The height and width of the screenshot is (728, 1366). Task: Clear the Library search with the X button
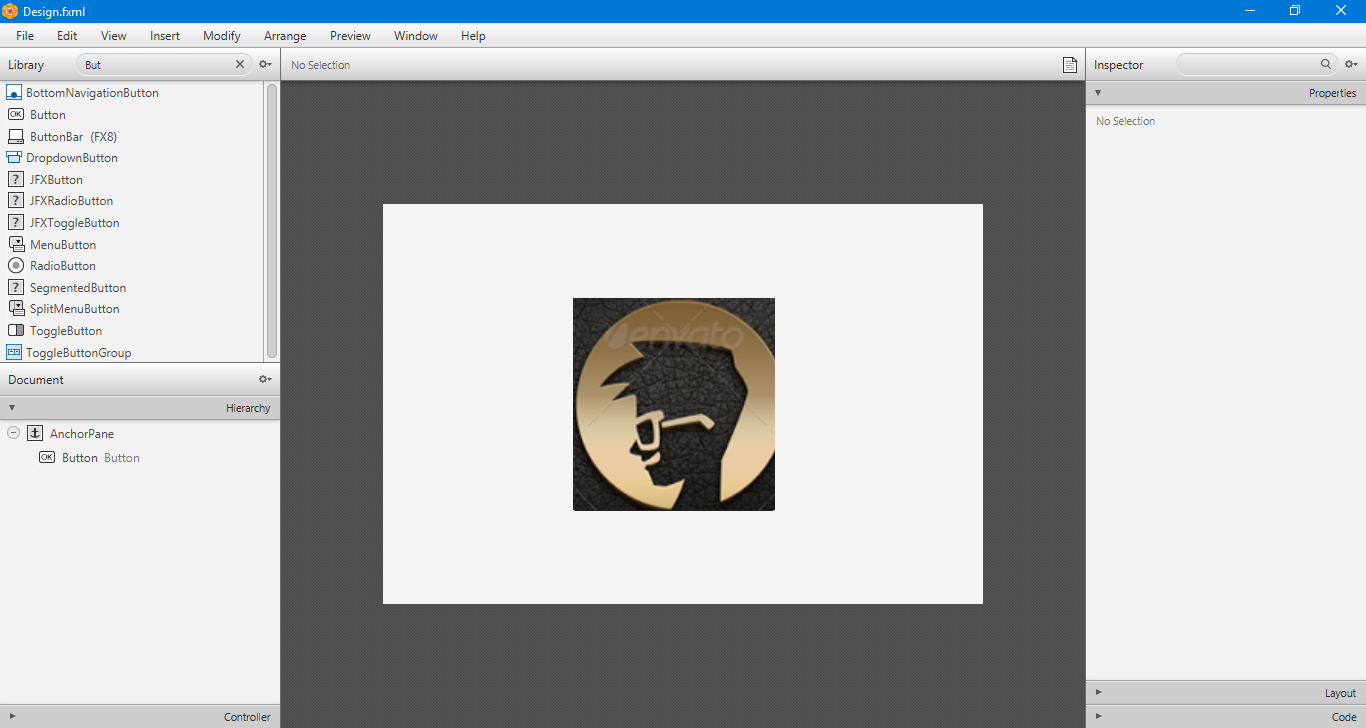239,64
